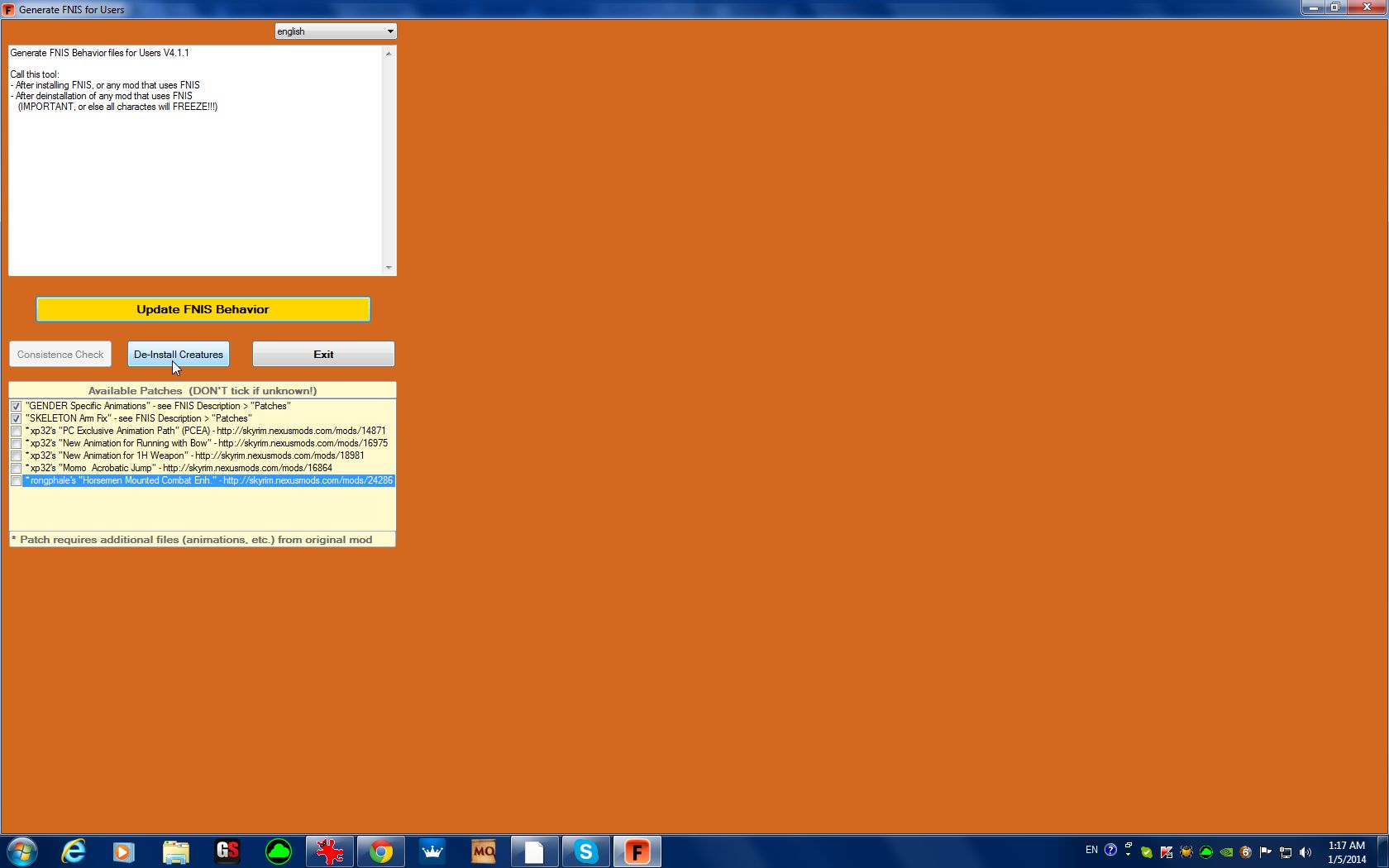Open Windows Media Player from the taskbar

[x=124, y=851]
